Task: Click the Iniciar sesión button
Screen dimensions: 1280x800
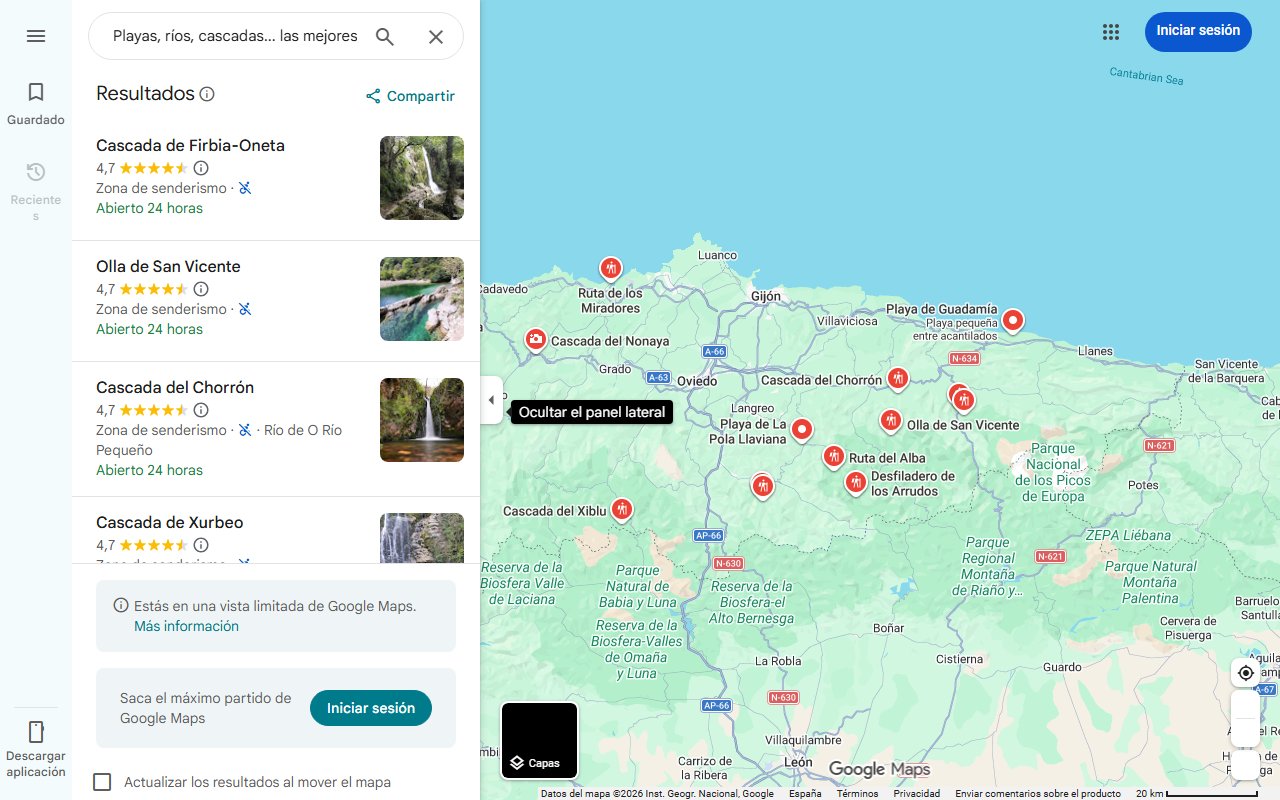Action: (x=1198, y=31)
